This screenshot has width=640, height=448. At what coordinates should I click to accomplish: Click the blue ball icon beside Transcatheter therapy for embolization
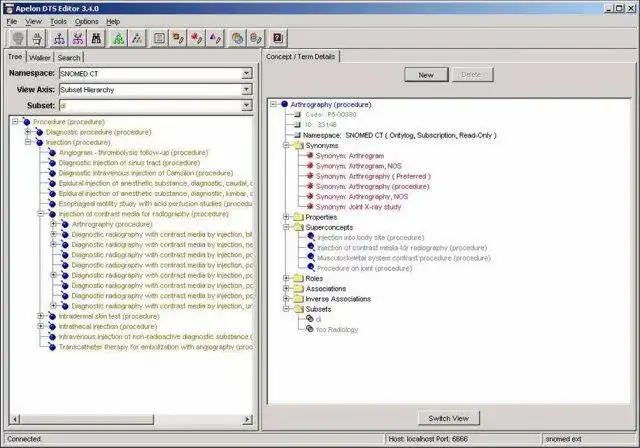point(52,347)
